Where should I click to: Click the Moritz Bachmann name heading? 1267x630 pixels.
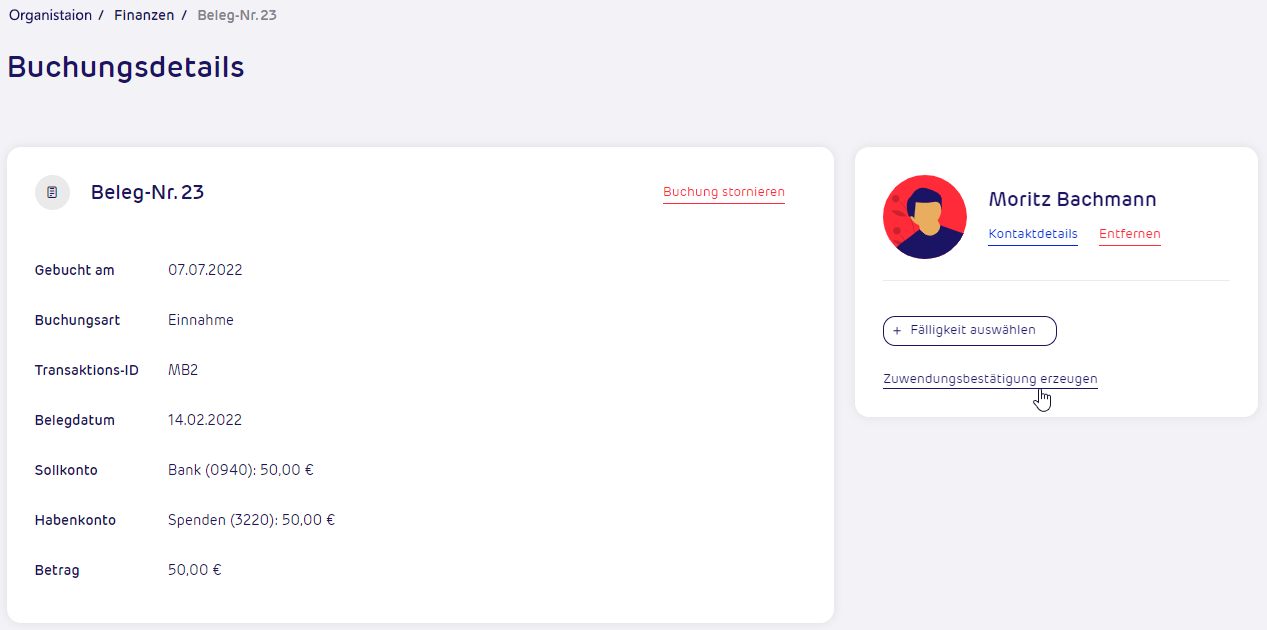click(x=1072, y=199)
